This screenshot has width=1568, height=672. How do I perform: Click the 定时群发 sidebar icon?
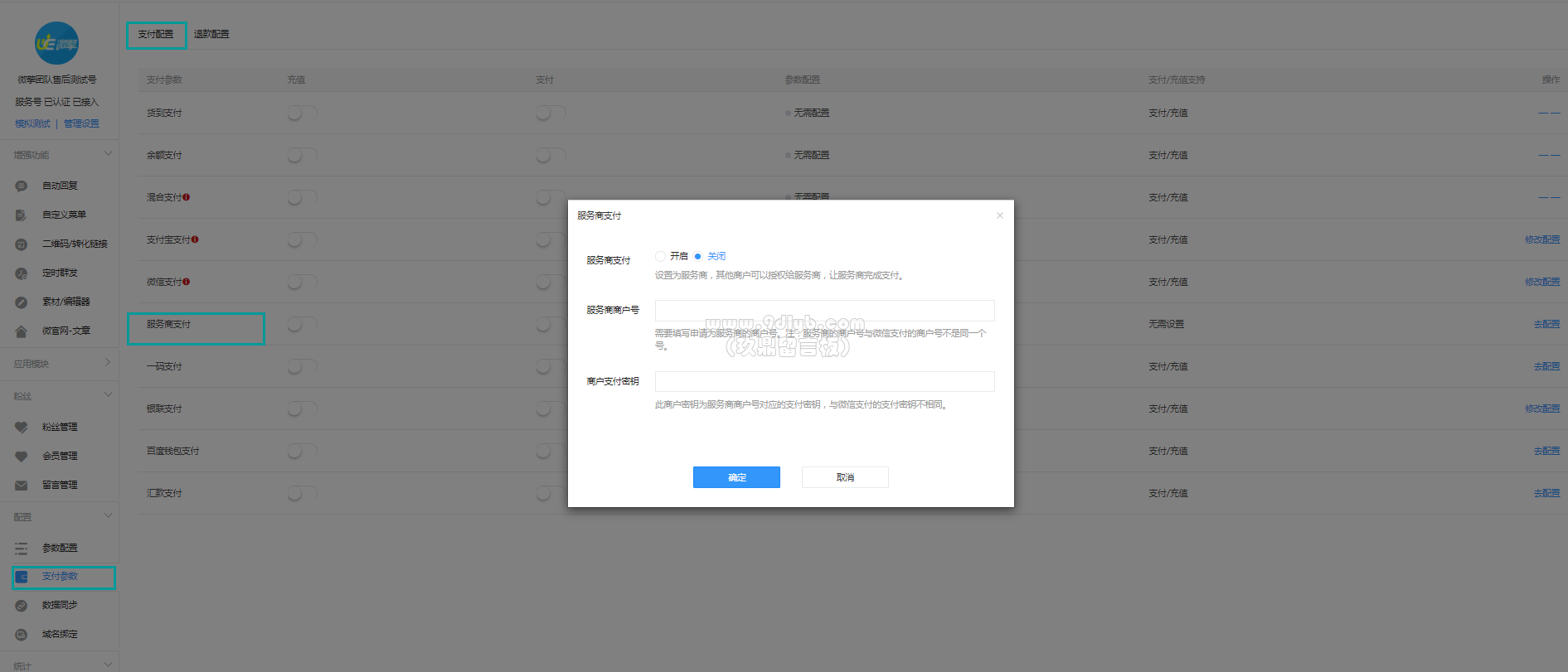click(x=22, y=273)
